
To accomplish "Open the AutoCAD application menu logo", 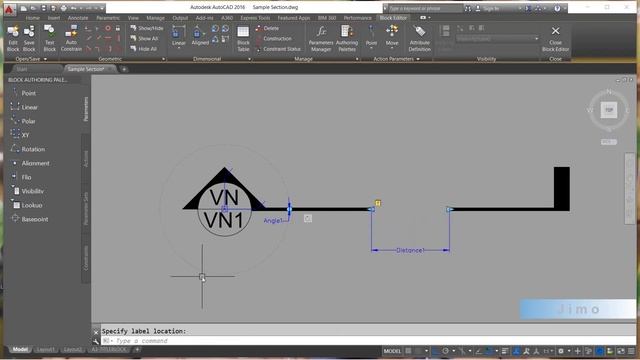I will pyautogui.click(x=9, y=9).
